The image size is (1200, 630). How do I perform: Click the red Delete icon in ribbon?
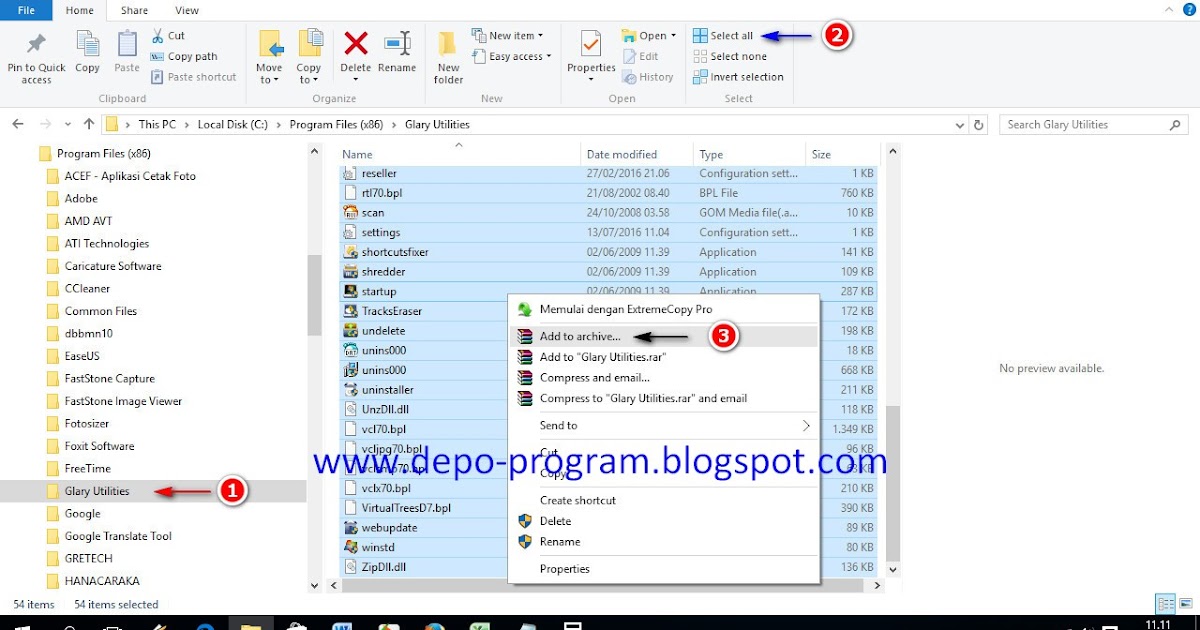point(356,43)
